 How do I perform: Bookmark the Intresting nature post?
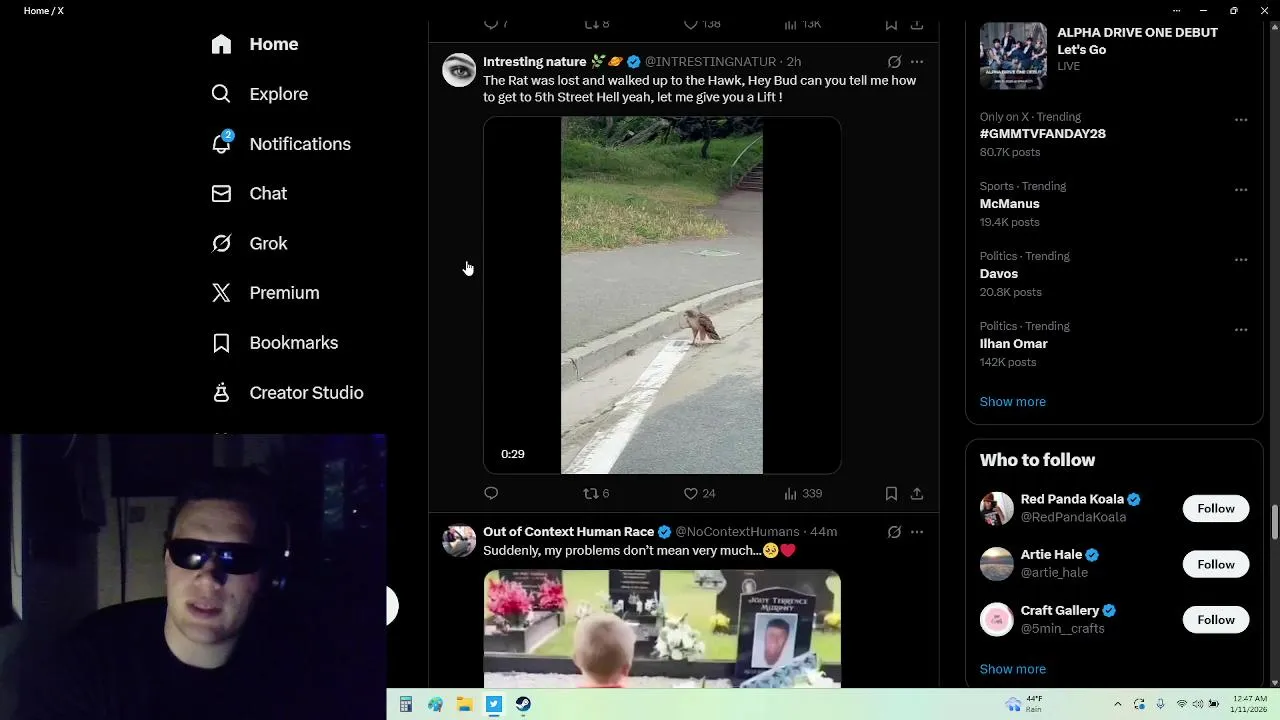click(x=891, y=493)
